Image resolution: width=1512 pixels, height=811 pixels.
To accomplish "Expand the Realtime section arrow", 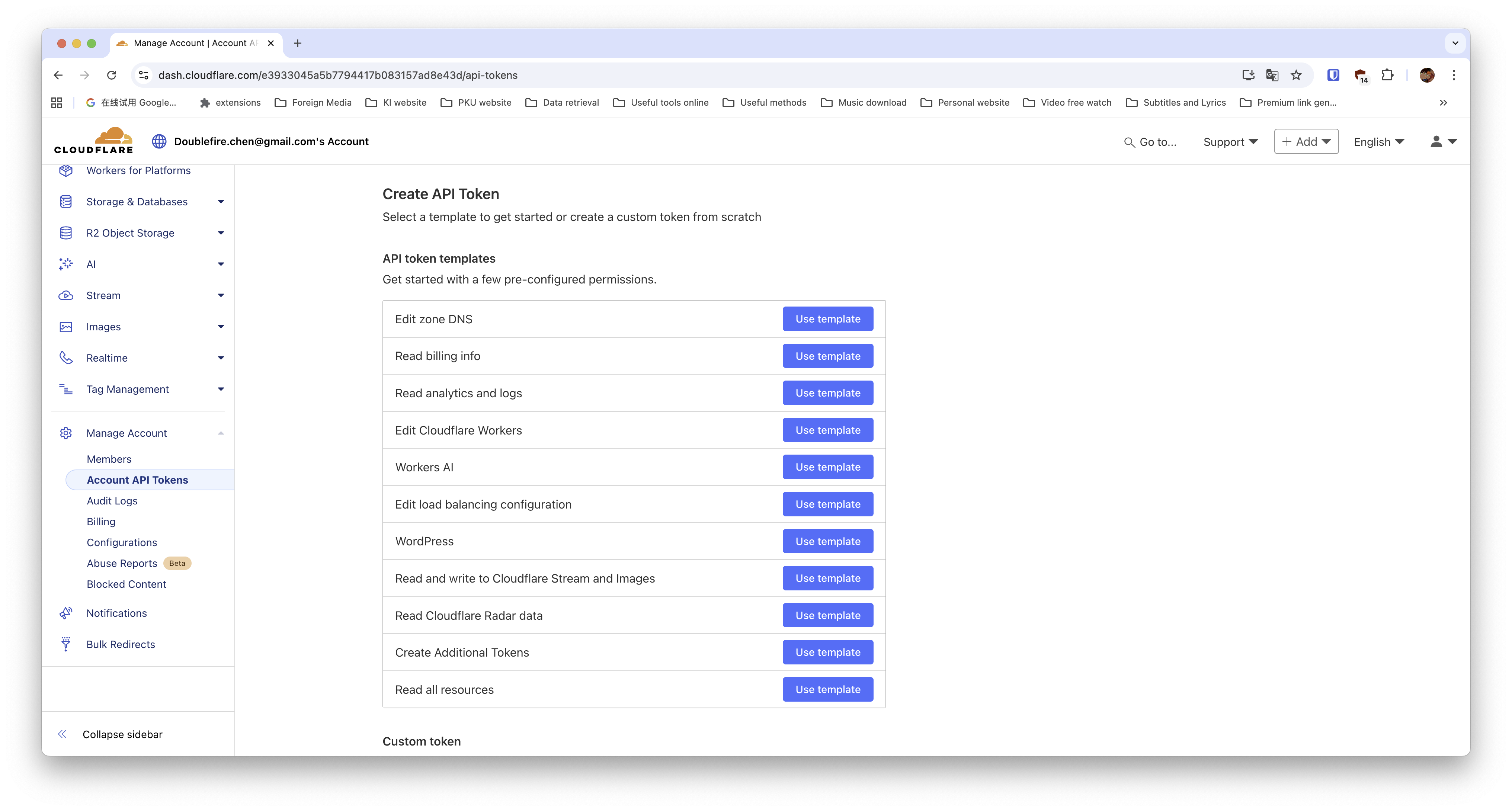I will click(221, 358).
